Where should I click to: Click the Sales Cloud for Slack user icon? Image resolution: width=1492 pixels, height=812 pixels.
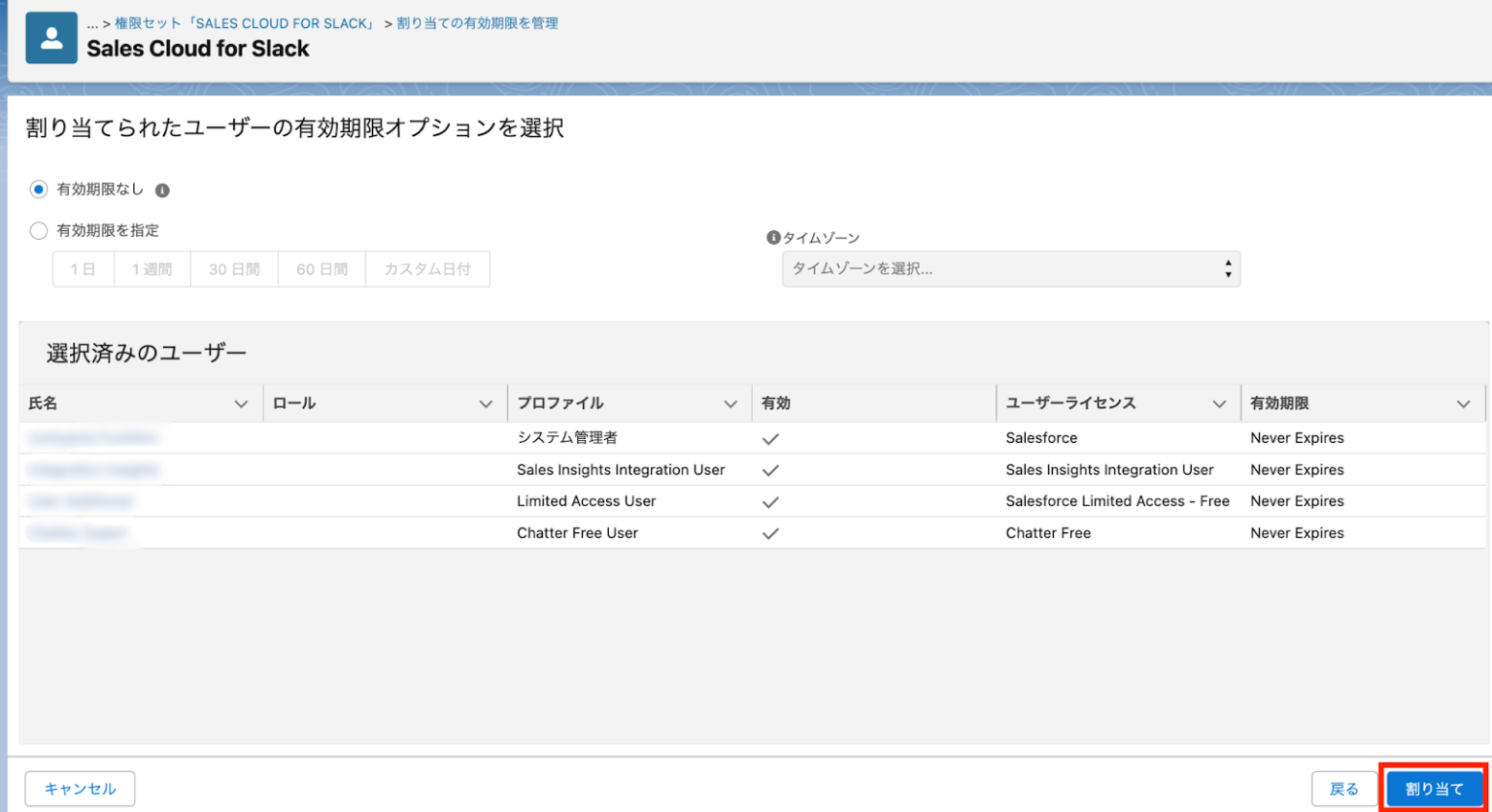pos(51,38)
